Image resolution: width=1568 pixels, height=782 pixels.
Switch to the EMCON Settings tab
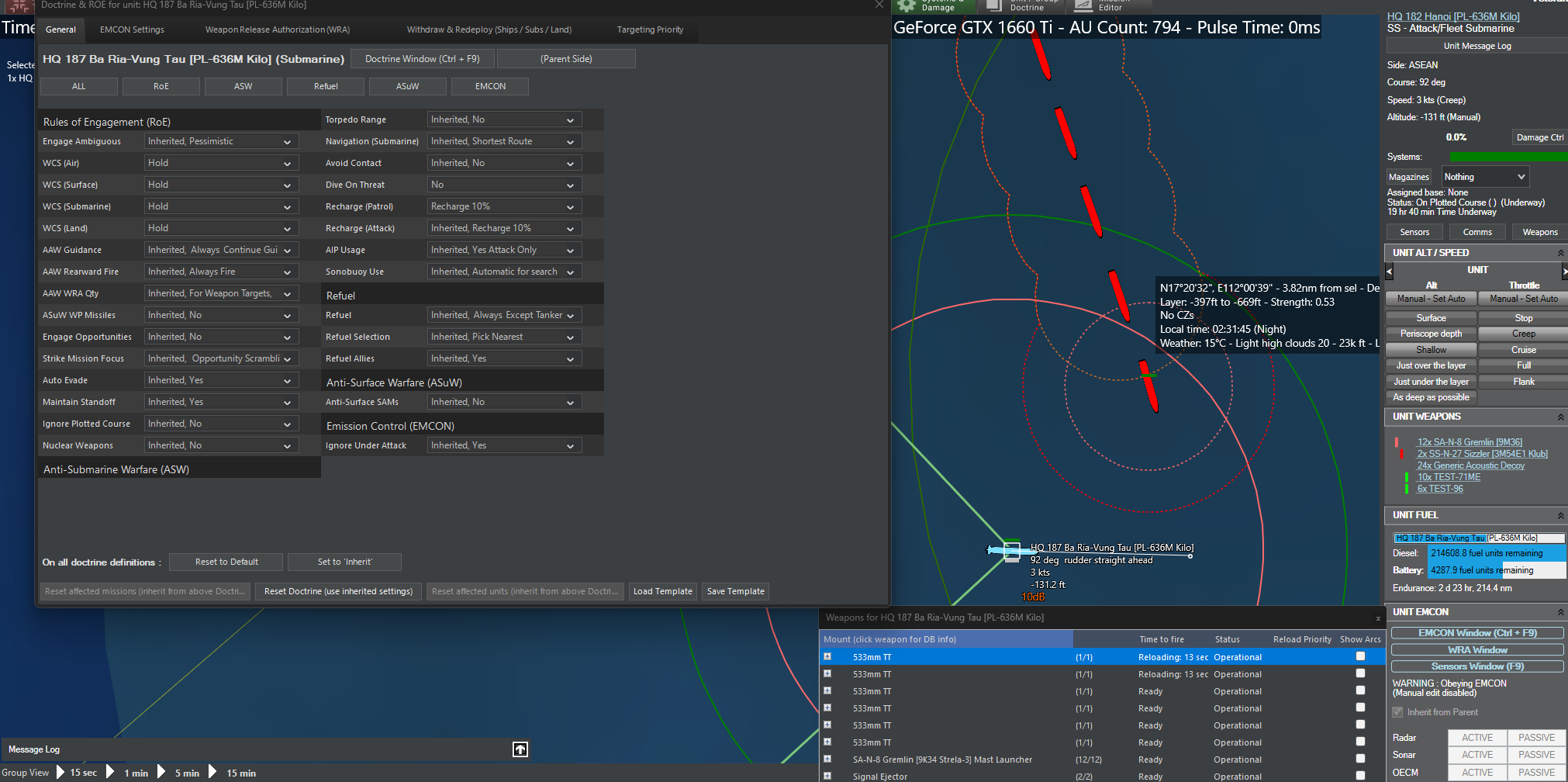pyautogui.click(x=132, y=29)
